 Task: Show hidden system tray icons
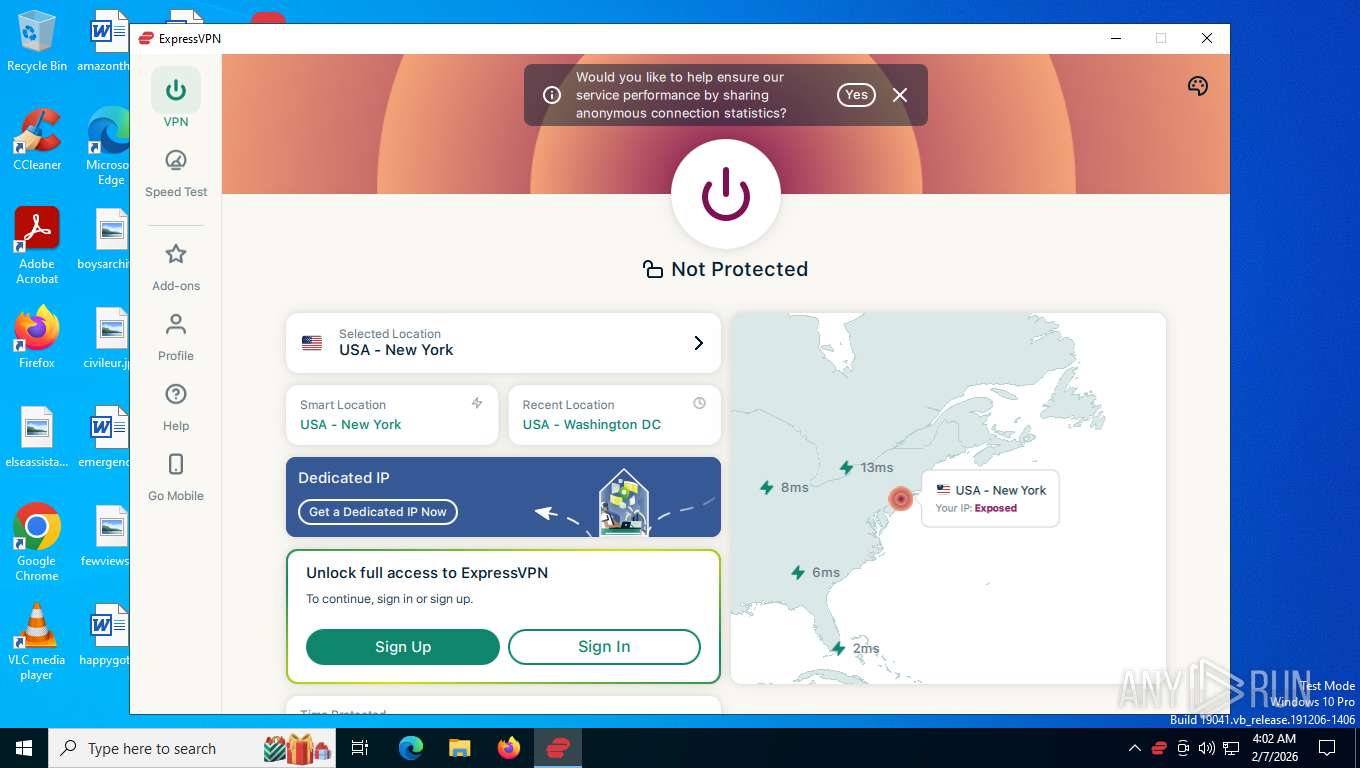pyautogui.click(x=1135, y=748)
